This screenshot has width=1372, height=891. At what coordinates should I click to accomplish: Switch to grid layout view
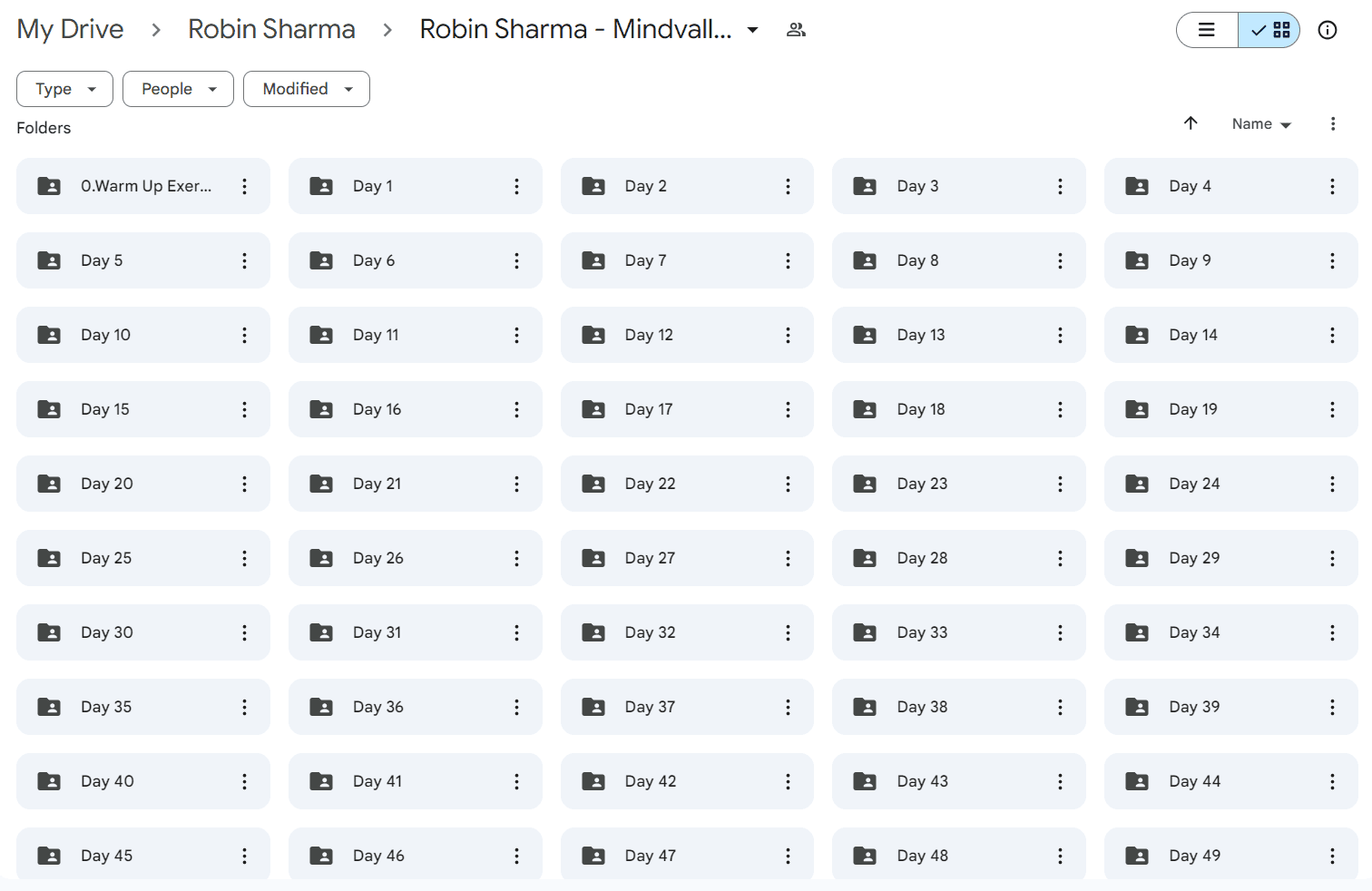[1269, 30]
